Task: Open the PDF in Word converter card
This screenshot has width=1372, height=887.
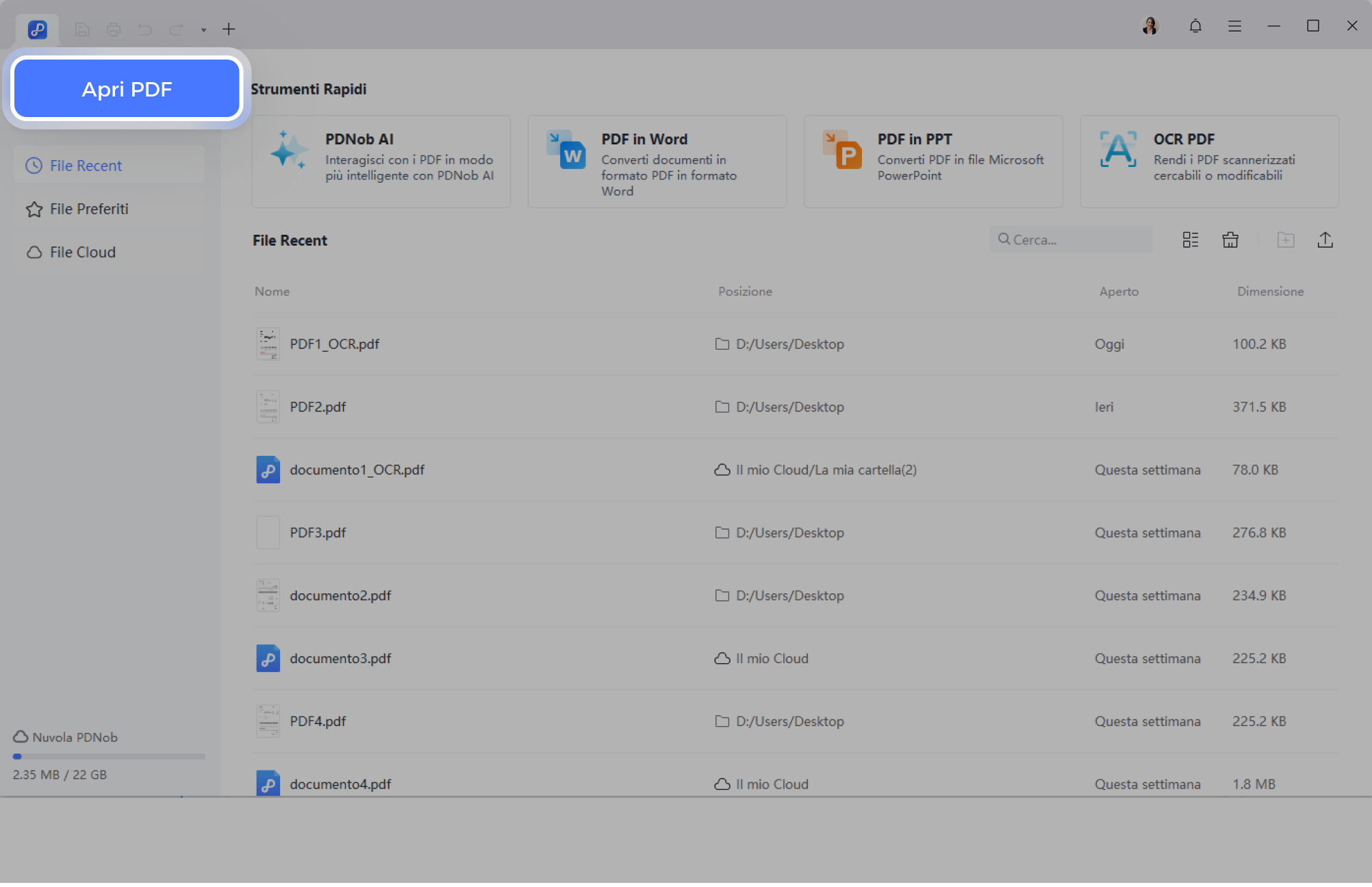Action: [x=657, y=162]
